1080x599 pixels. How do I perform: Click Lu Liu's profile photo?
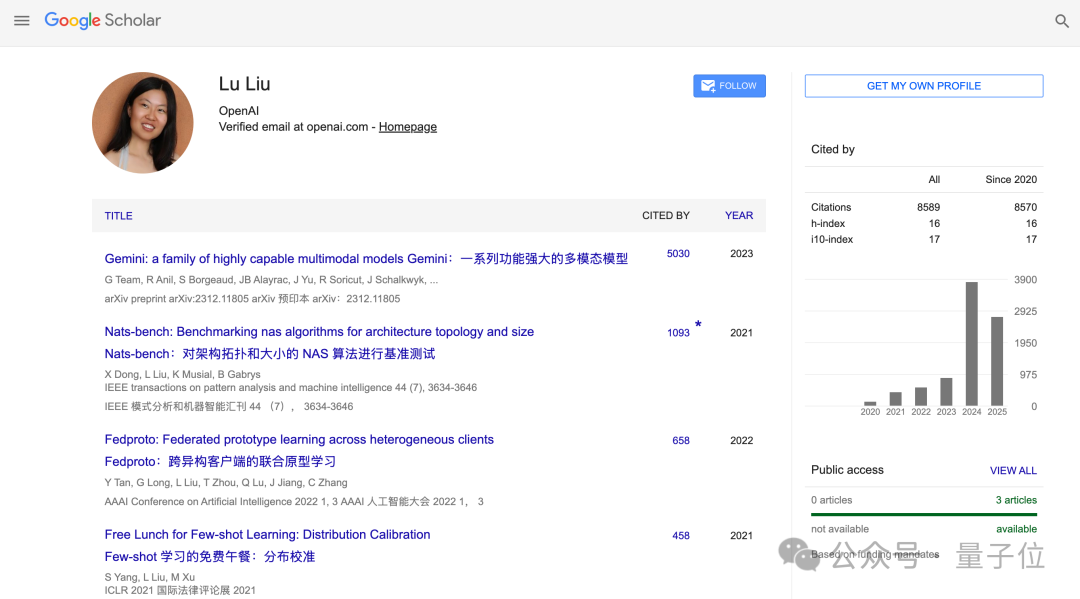[x=143, y=123]
